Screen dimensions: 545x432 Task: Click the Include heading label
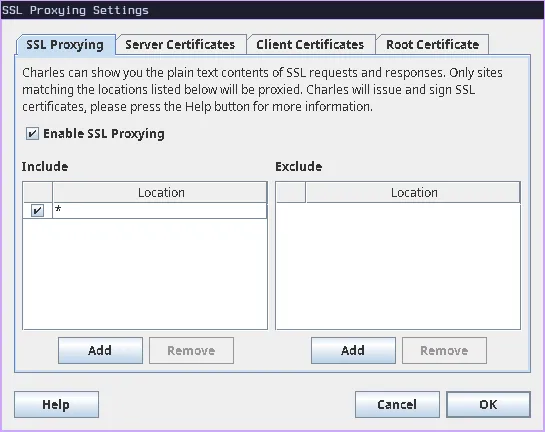45,166
